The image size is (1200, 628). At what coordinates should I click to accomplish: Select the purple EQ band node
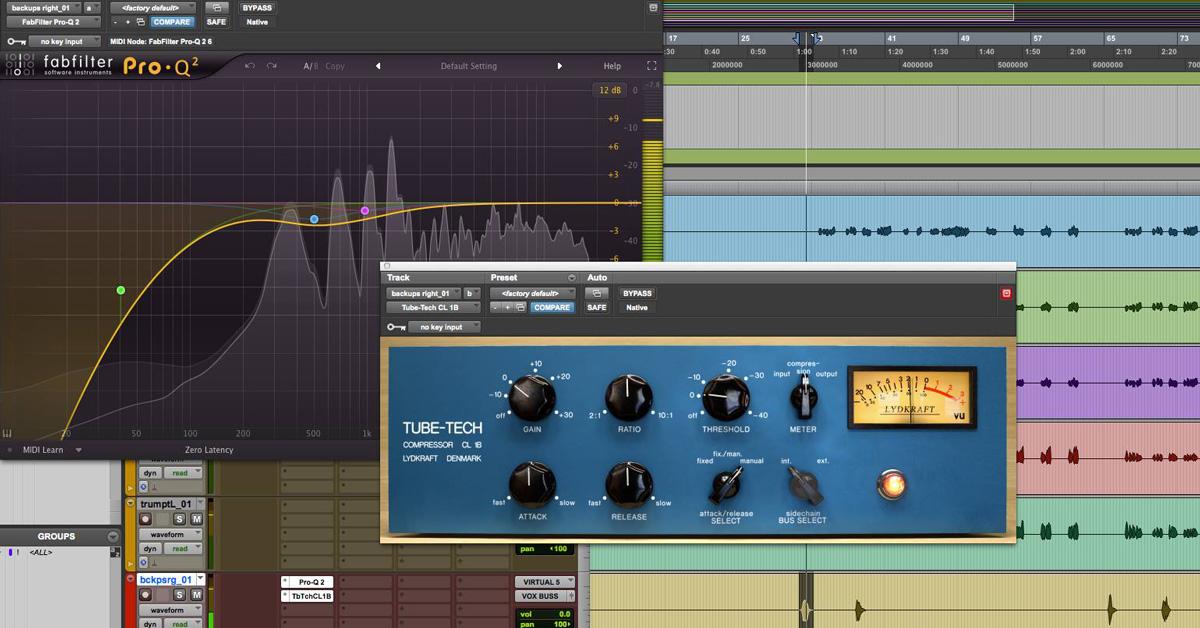tap(365, 211)
